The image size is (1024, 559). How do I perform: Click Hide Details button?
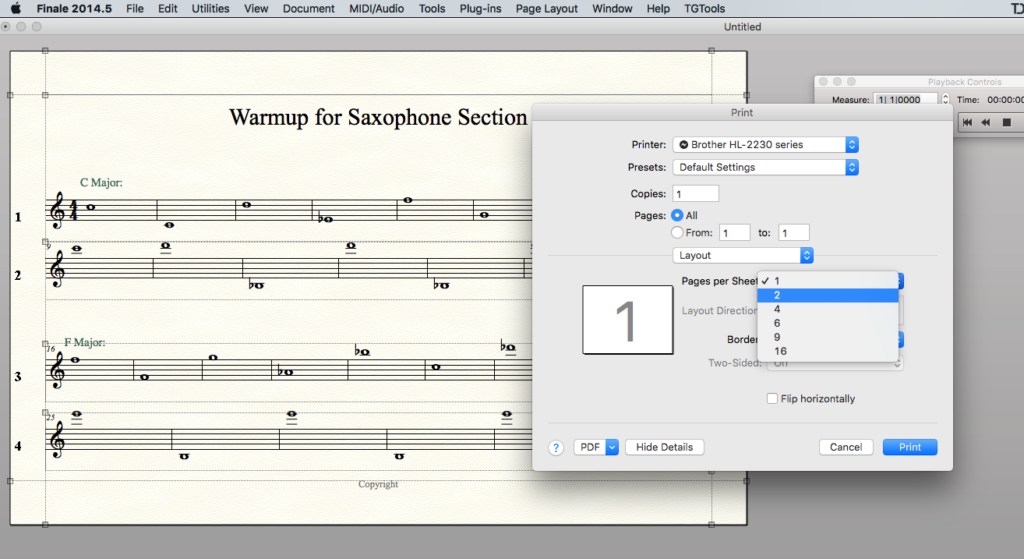point(664,447)
